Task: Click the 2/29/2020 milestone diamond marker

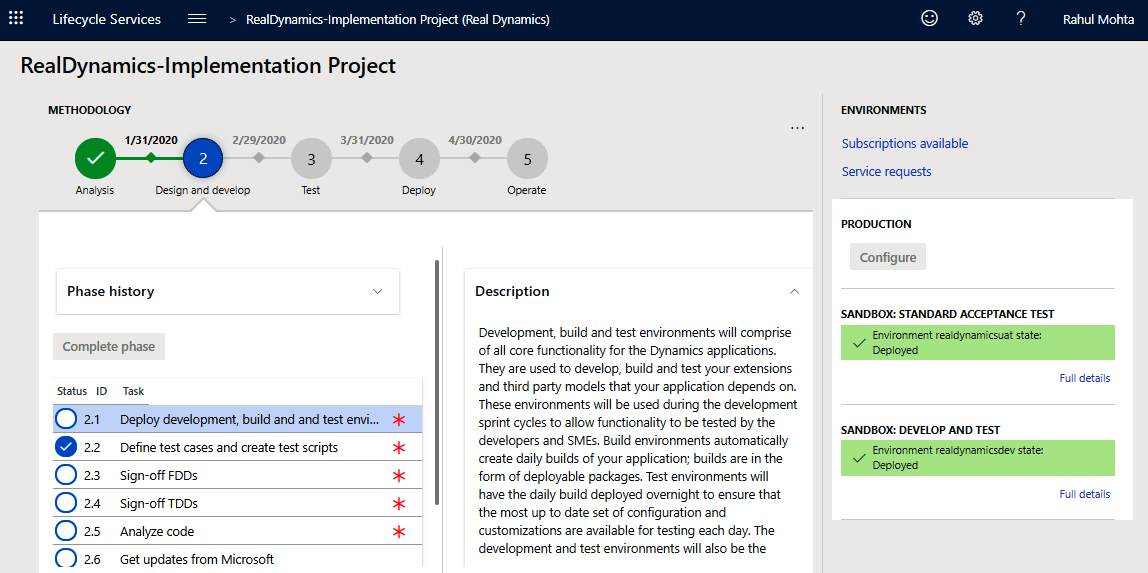Action: click(258, 158)
